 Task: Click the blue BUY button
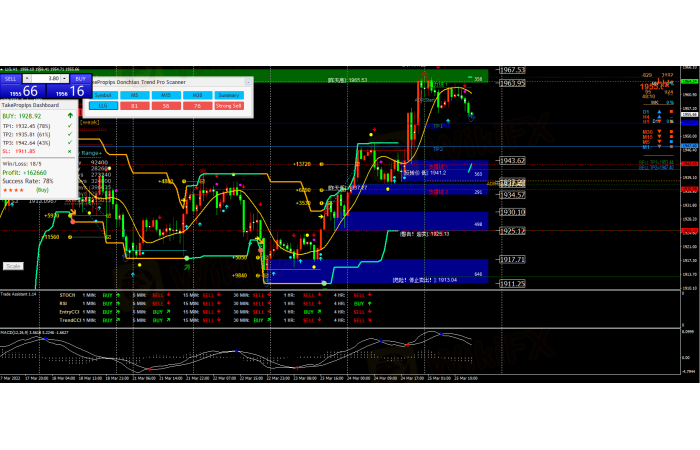(x=80, y=77)
